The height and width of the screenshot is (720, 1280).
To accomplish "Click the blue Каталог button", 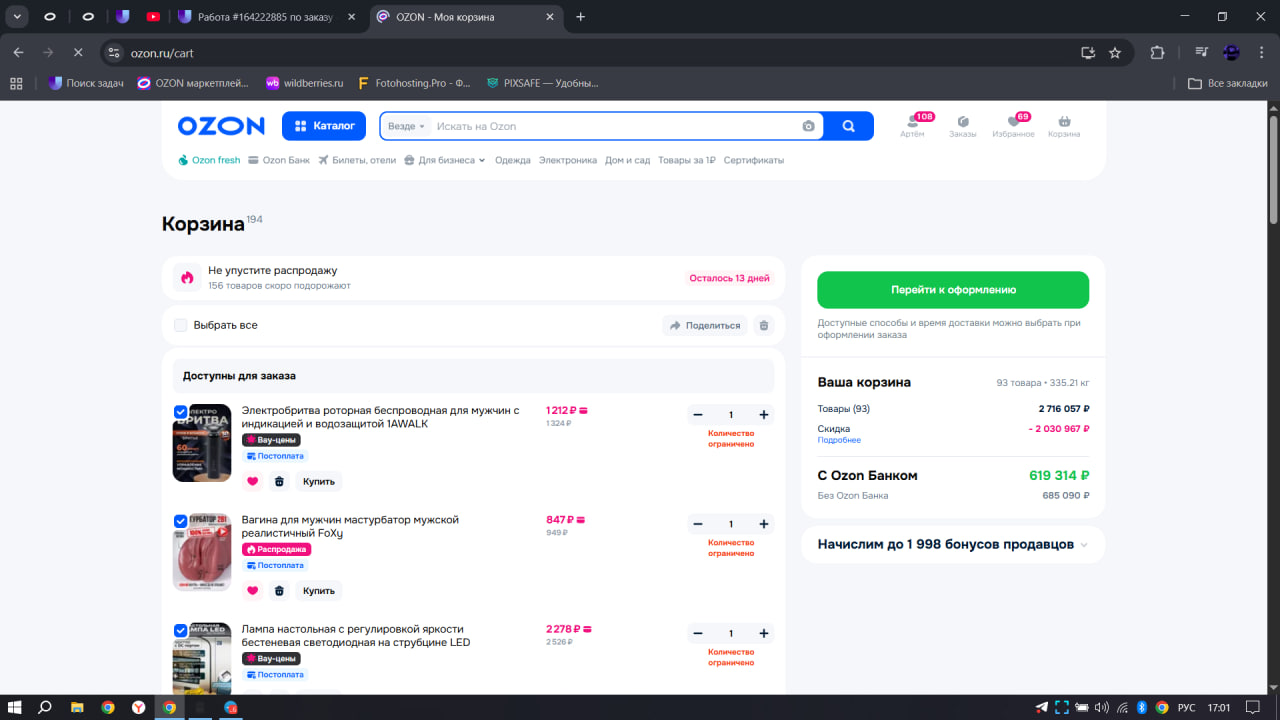I will pos(324,126).
